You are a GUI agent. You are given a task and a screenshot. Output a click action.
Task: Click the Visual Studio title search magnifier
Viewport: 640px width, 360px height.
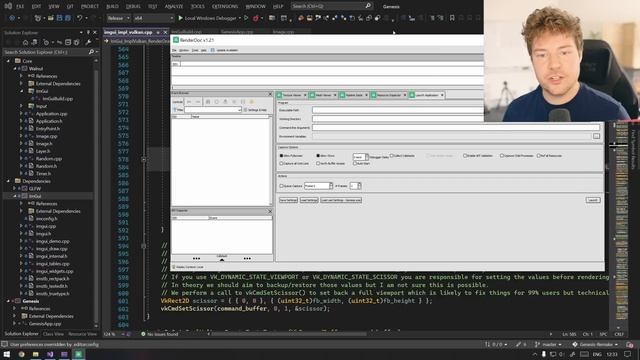(367, 6)
